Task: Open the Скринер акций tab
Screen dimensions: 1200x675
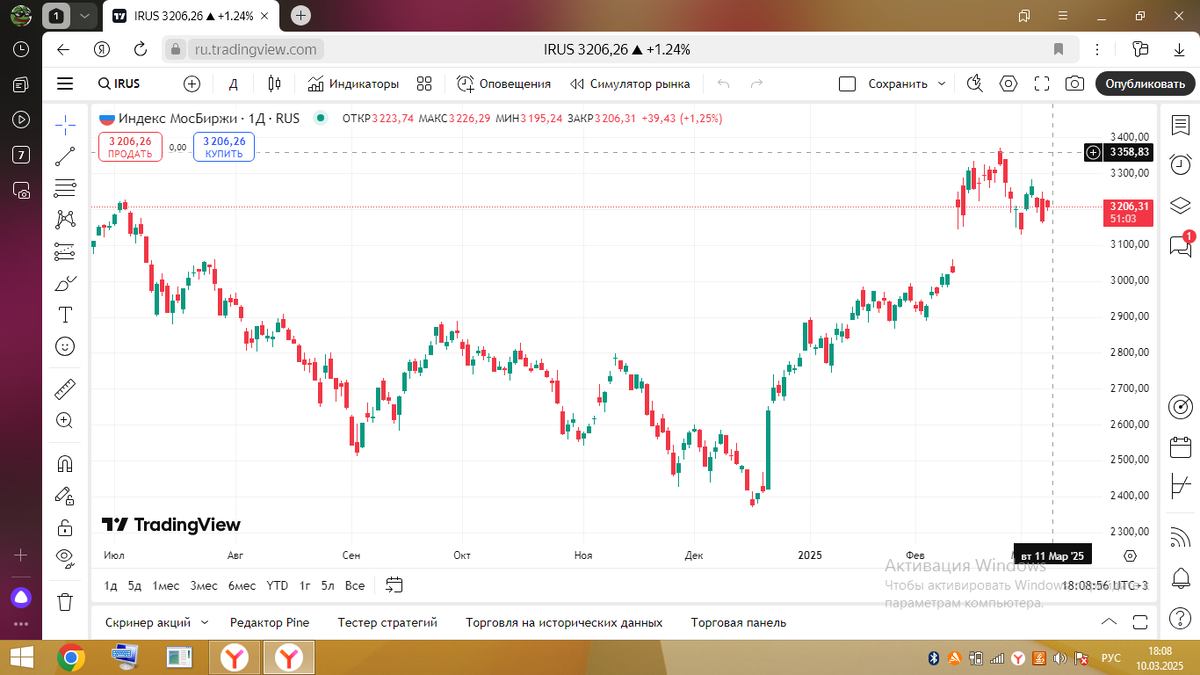Action: 147,622
